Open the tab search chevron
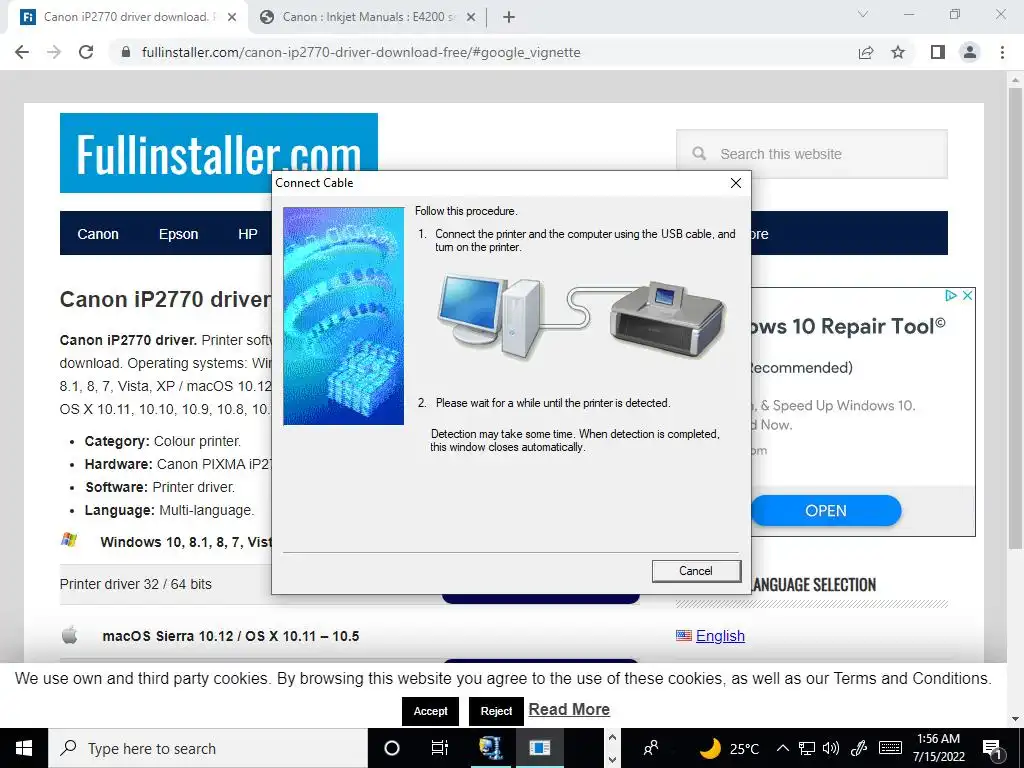This screenshot has width=1024, height=768. [863, 14]
